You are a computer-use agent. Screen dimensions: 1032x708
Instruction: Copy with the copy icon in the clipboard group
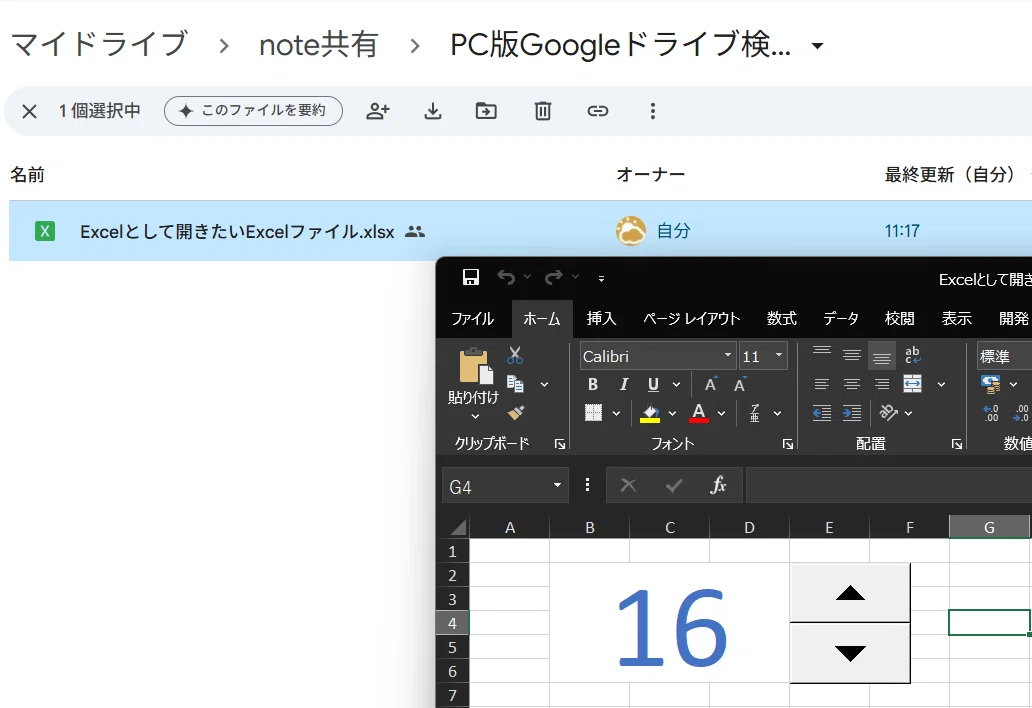click(515, 384)
